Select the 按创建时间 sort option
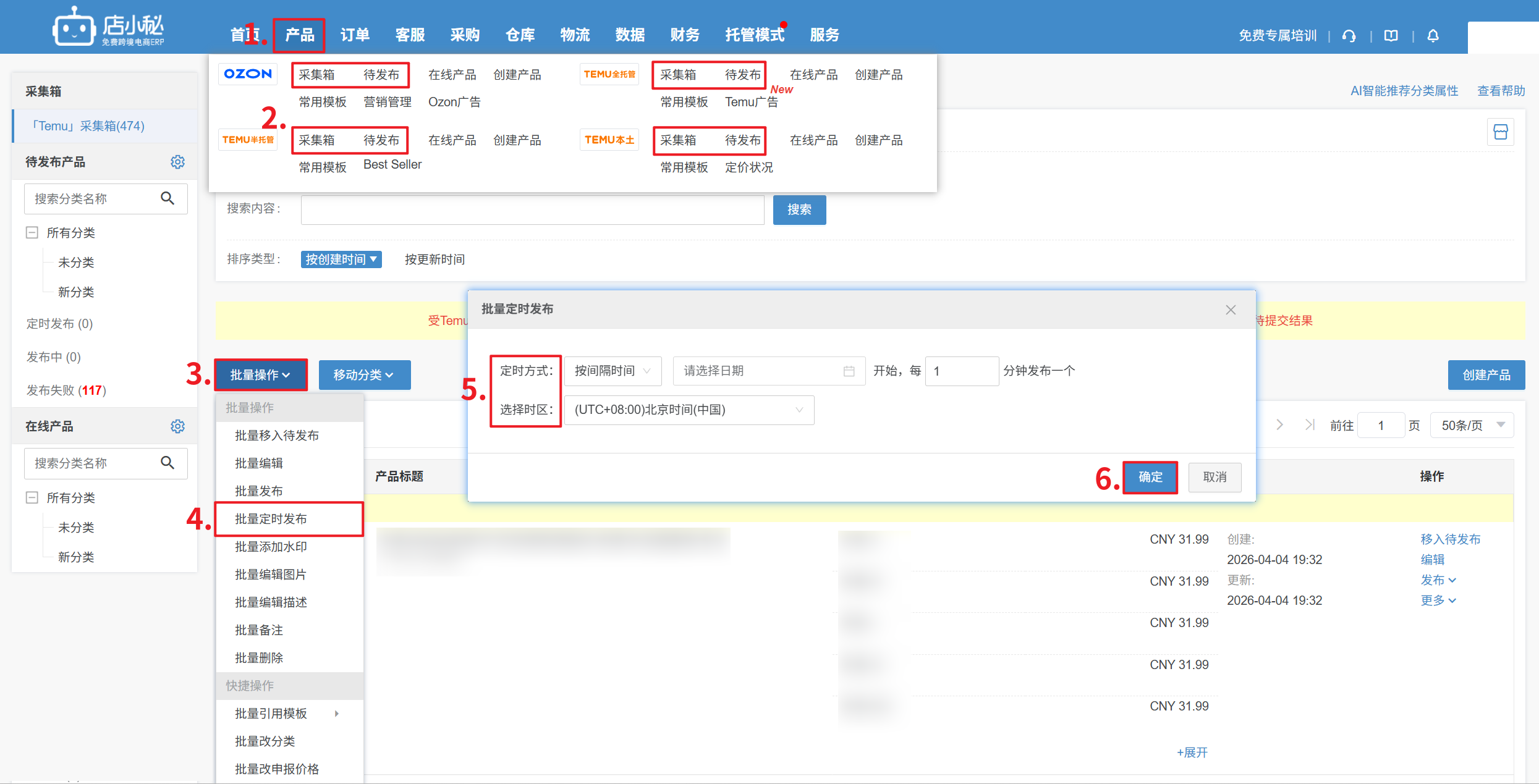 click(x=341, y=259)
